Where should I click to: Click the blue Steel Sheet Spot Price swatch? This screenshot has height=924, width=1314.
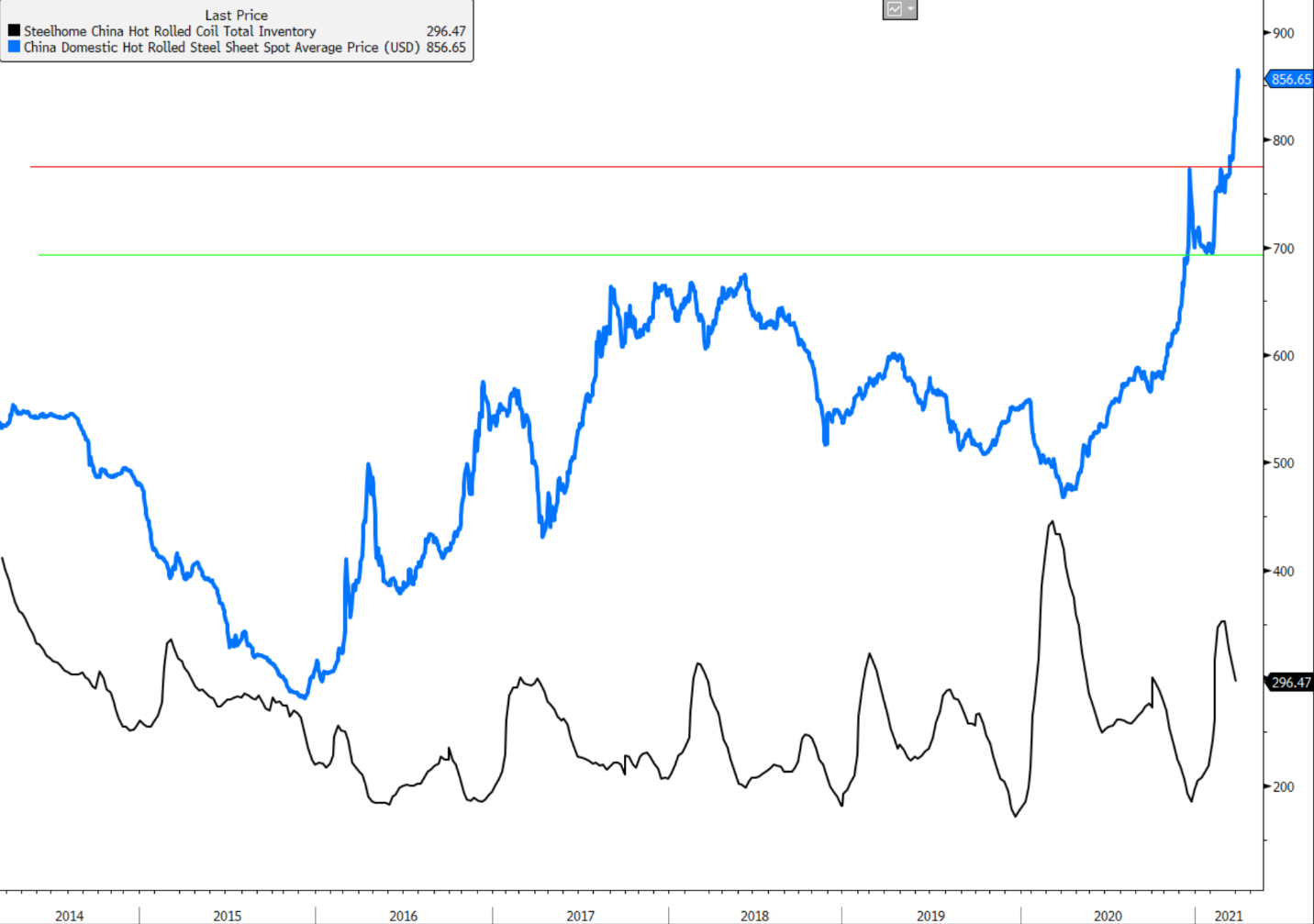[x=14, y=47]
